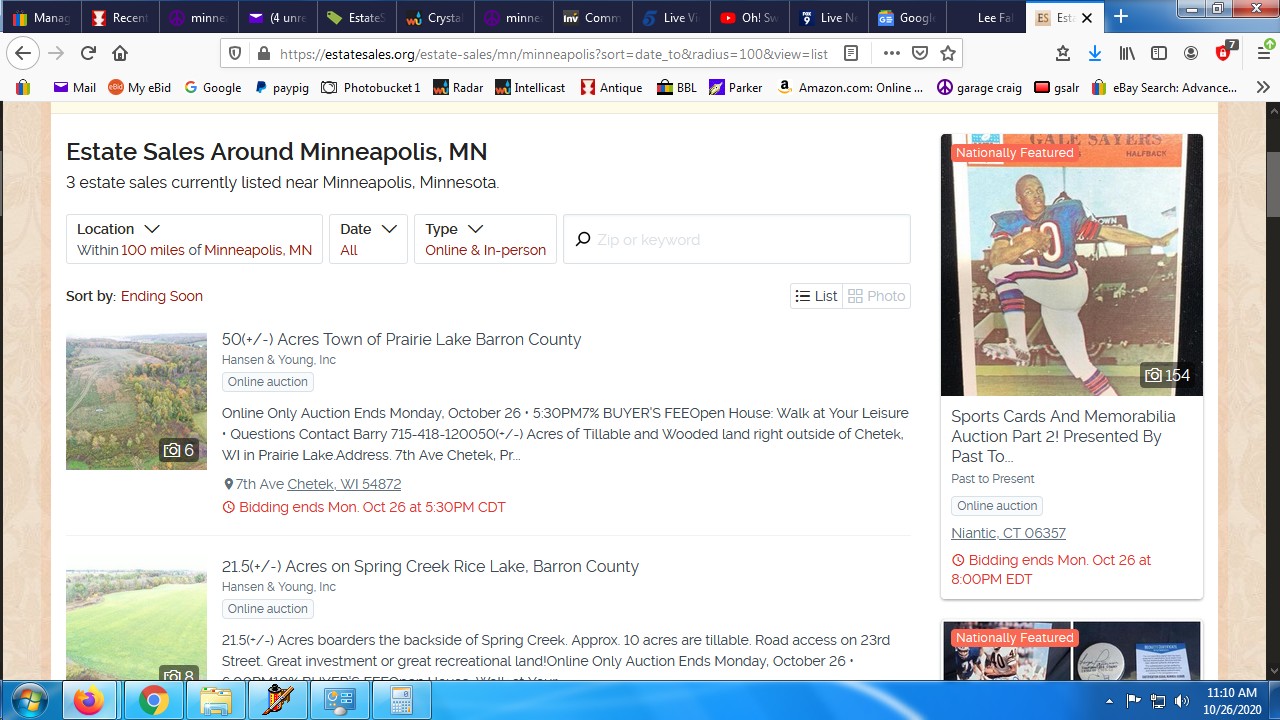
Task: Bookmark this page with the star icon
Action: coord(948,53)
